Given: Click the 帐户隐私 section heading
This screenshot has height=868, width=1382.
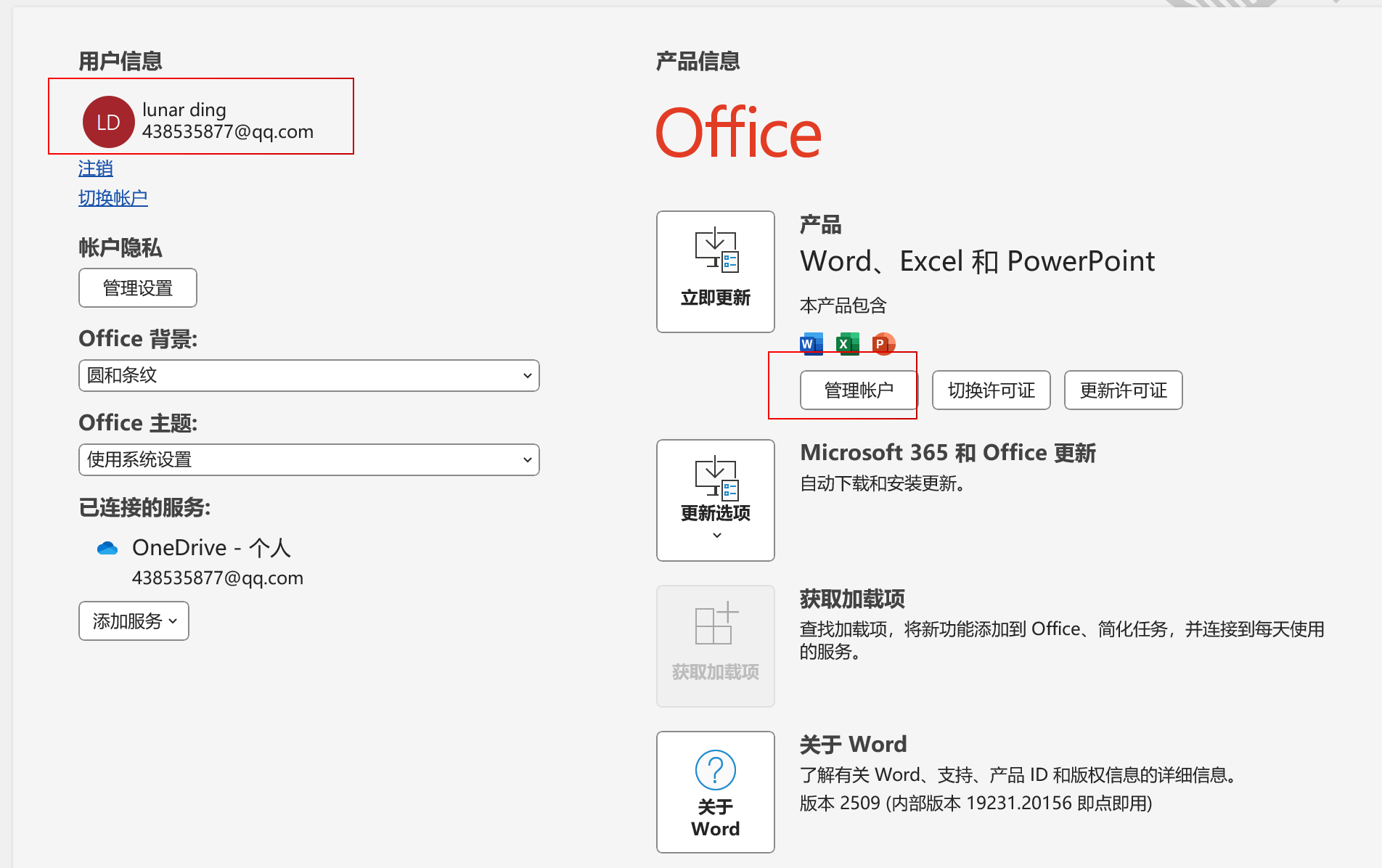Looking at the screenshot, I should [x=120, y=248].
